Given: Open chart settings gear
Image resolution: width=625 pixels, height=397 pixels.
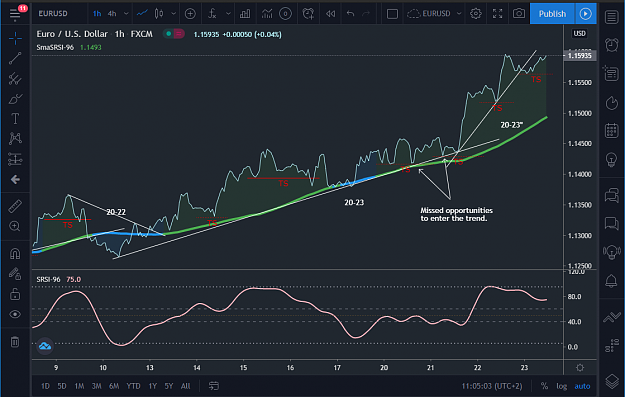Looking at the screenshot, I should tap(476, 14).
